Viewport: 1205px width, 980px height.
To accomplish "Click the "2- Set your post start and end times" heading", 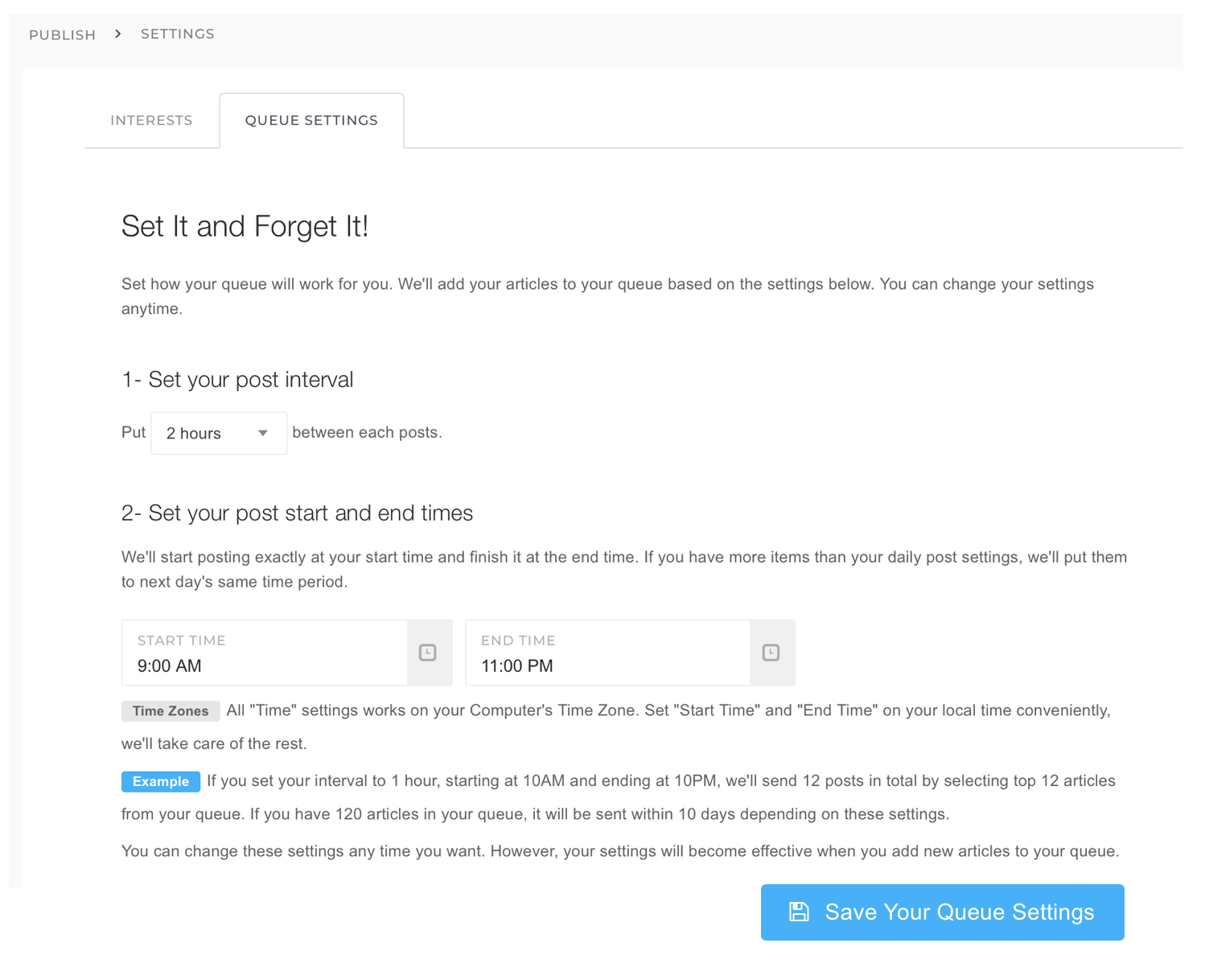I will 298,513.
